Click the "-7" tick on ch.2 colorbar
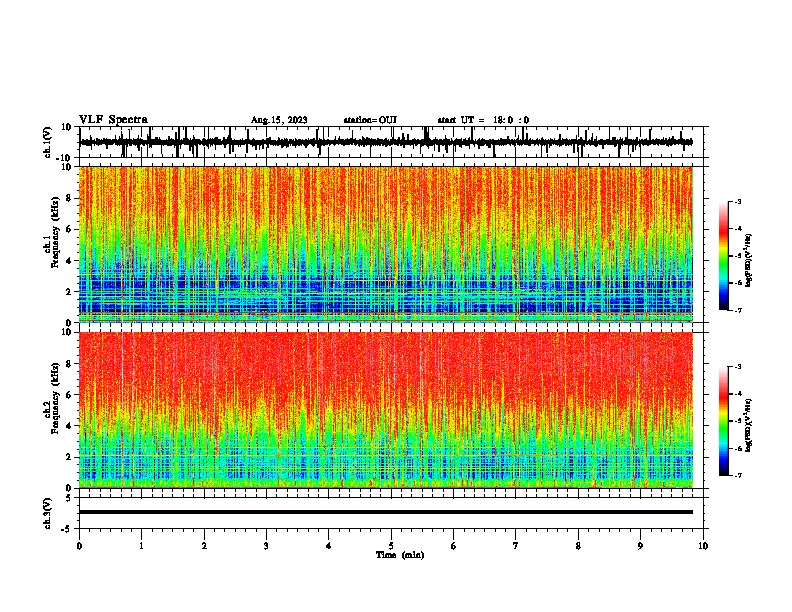The image size is (792, 612). [737, 475]
